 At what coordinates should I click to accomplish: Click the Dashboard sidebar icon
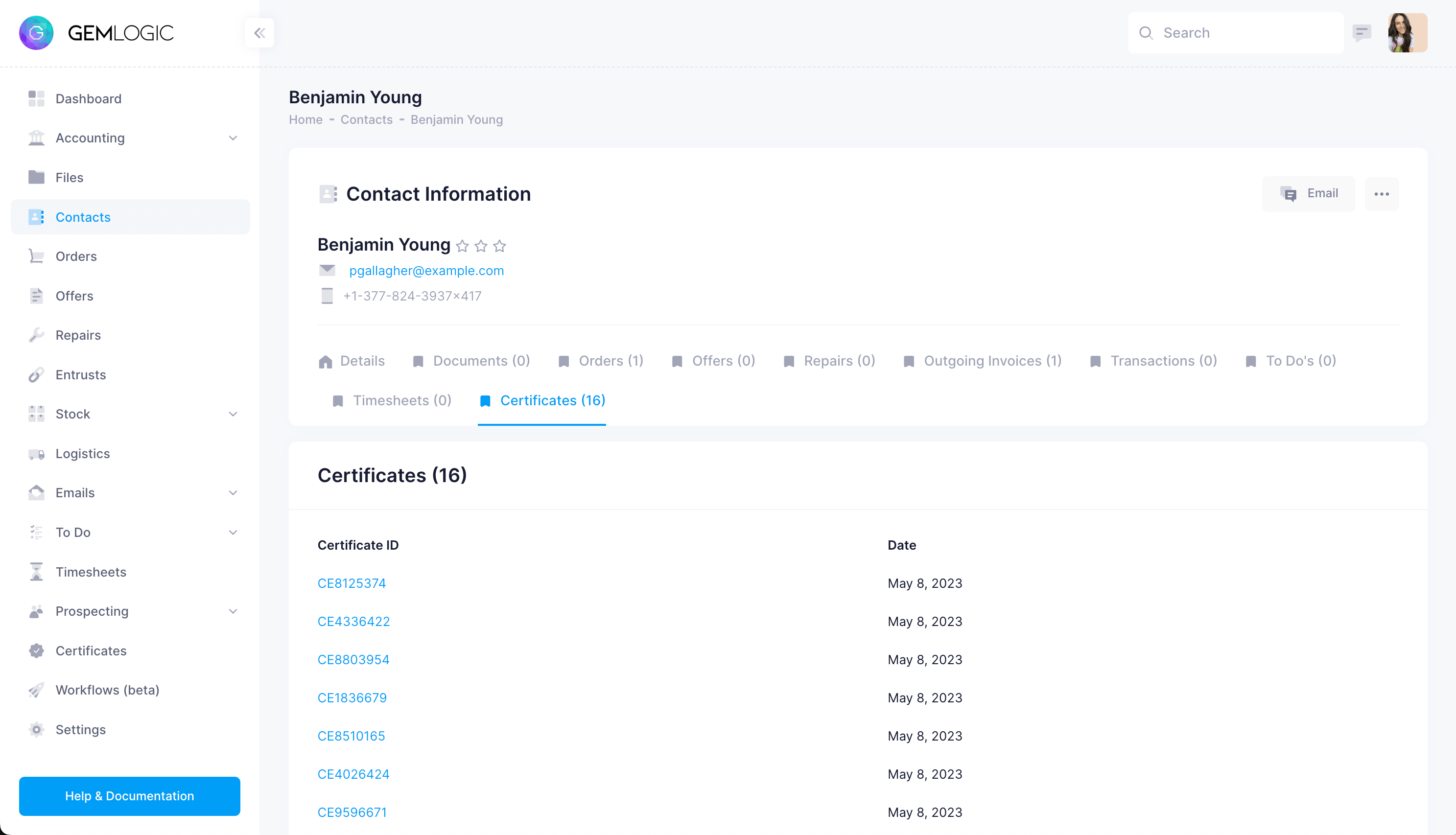(x=36, y=99)
